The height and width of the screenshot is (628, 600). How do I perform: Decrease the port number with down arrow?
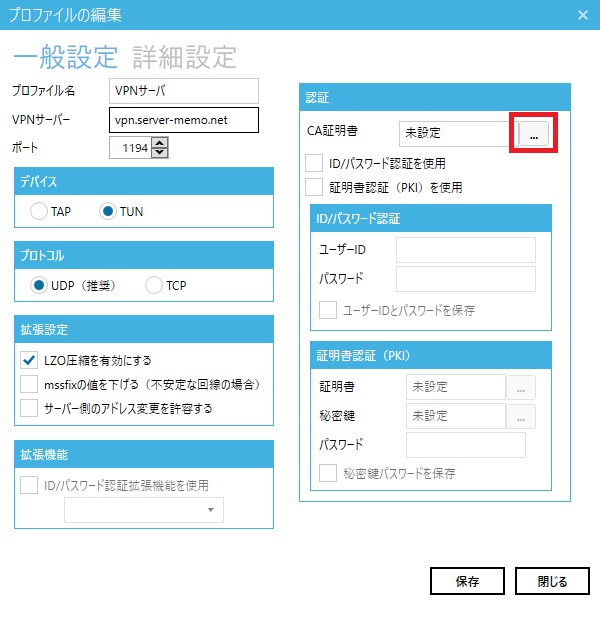click(160, 153)
